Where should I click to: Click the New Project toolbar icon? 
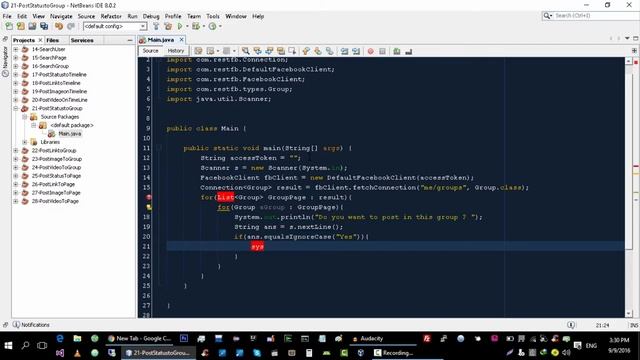tap(20, 26)
